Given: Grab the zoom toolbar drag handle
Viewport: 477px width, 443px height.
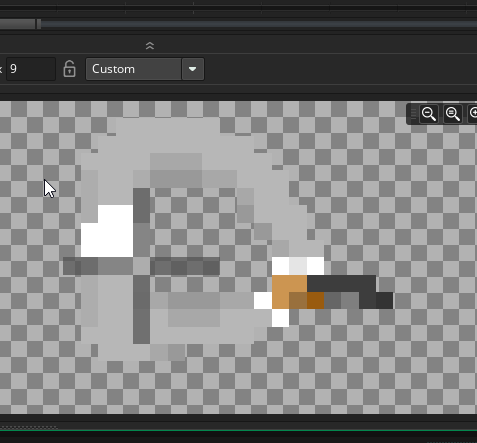Looking at the screenshot, I should (413, 114).
